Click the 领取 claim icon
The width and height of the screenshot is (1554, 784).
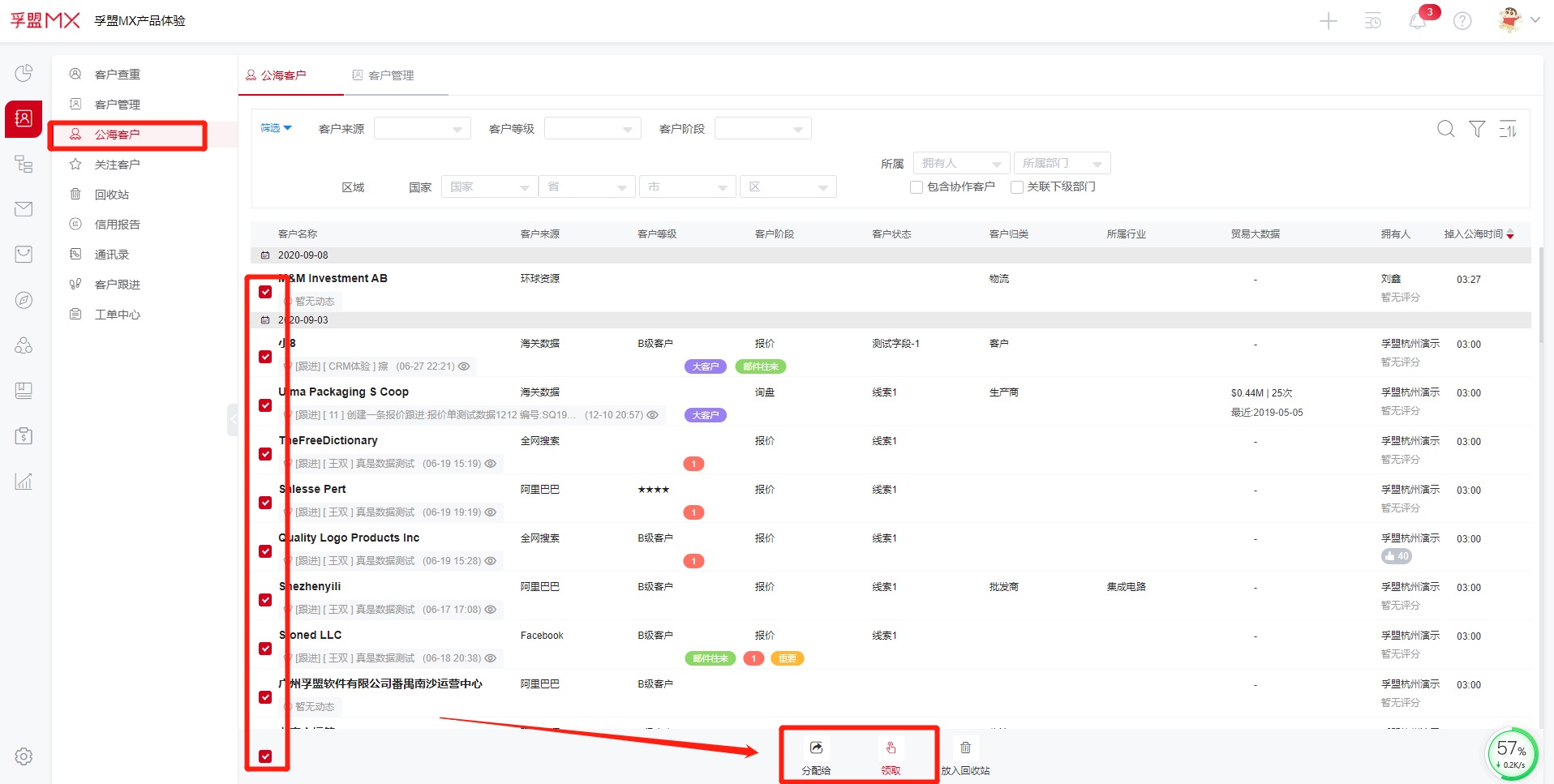[x=891, y=748]
